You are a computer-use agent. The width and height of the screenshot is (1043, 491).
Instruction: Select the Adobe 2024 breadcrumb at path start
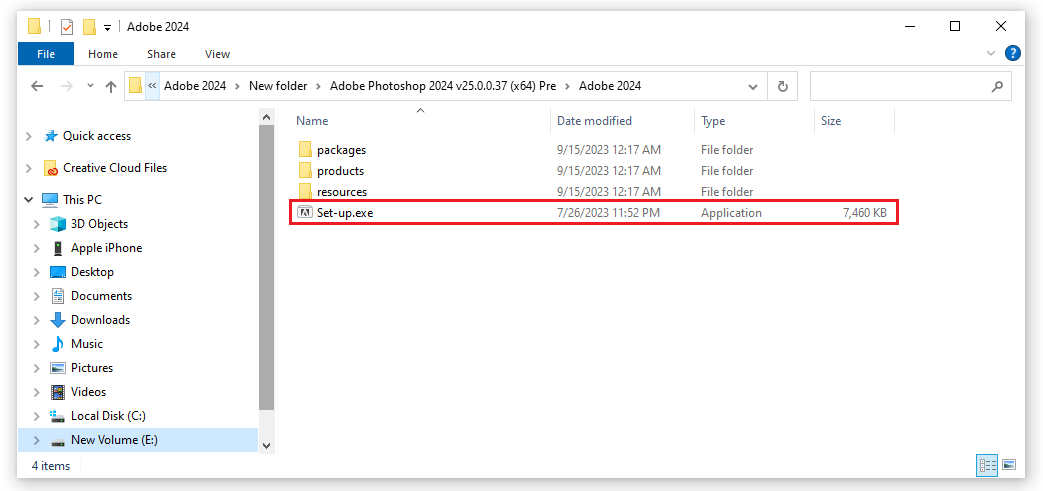[195, 86]
